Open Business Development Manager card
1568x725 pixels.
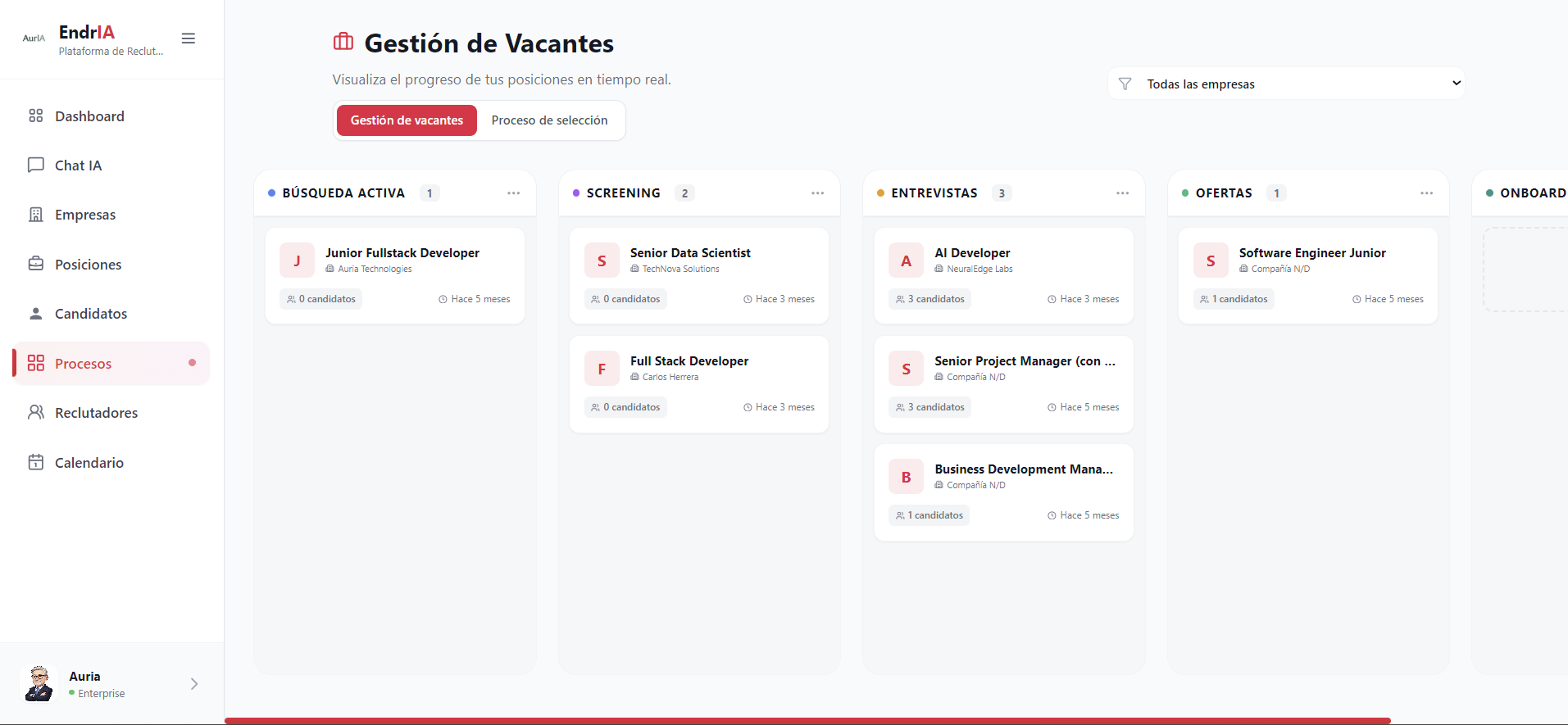click(1004, 492)
